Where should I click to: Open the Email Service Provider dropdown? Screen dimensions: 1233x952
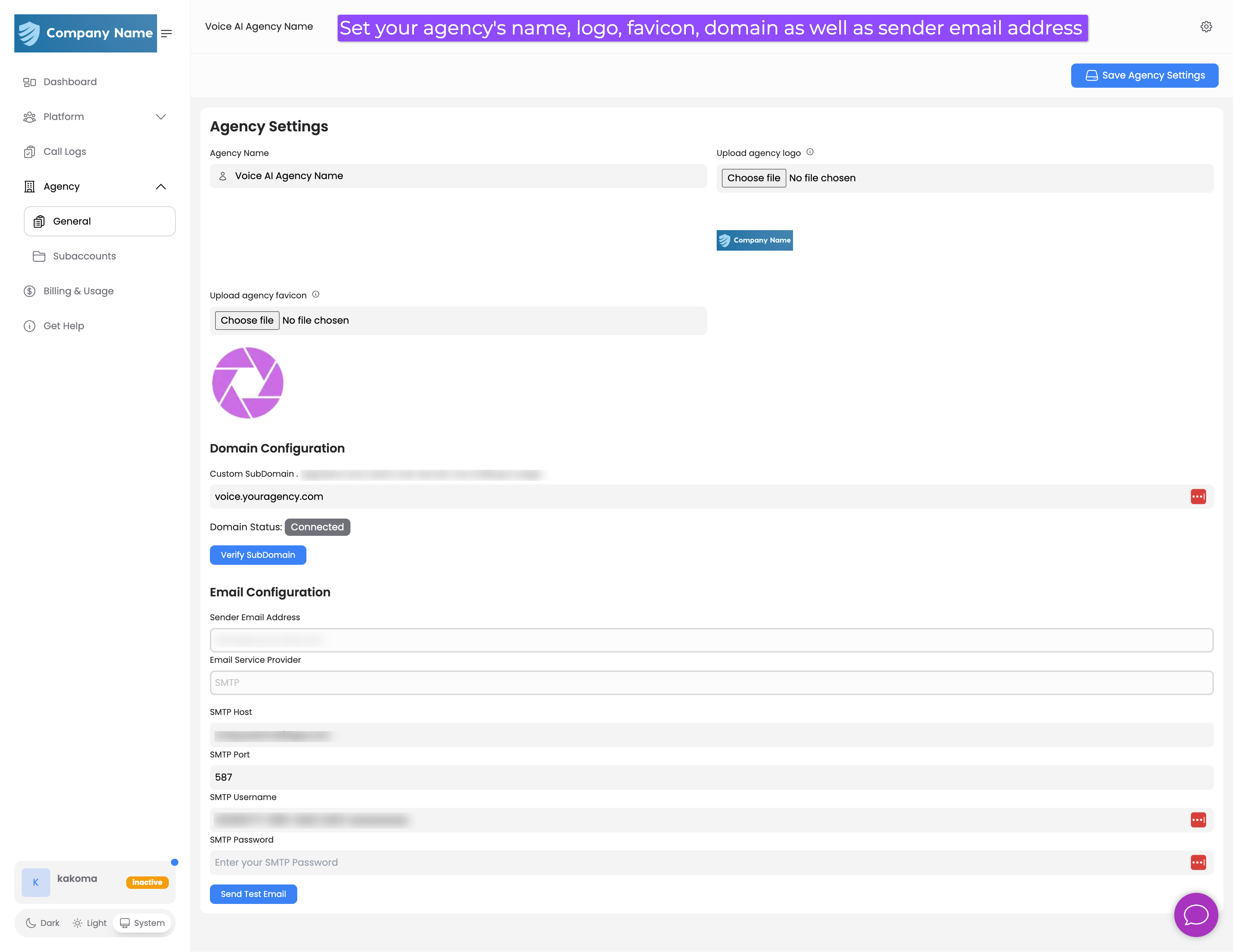(711, 683)
